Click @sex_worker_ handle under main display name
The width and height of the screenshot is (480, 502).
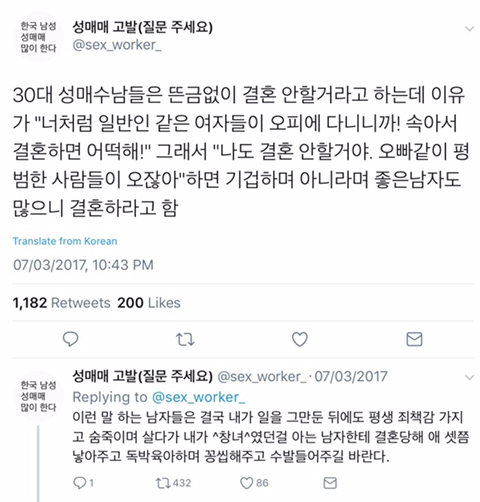(x=117, y=45)
